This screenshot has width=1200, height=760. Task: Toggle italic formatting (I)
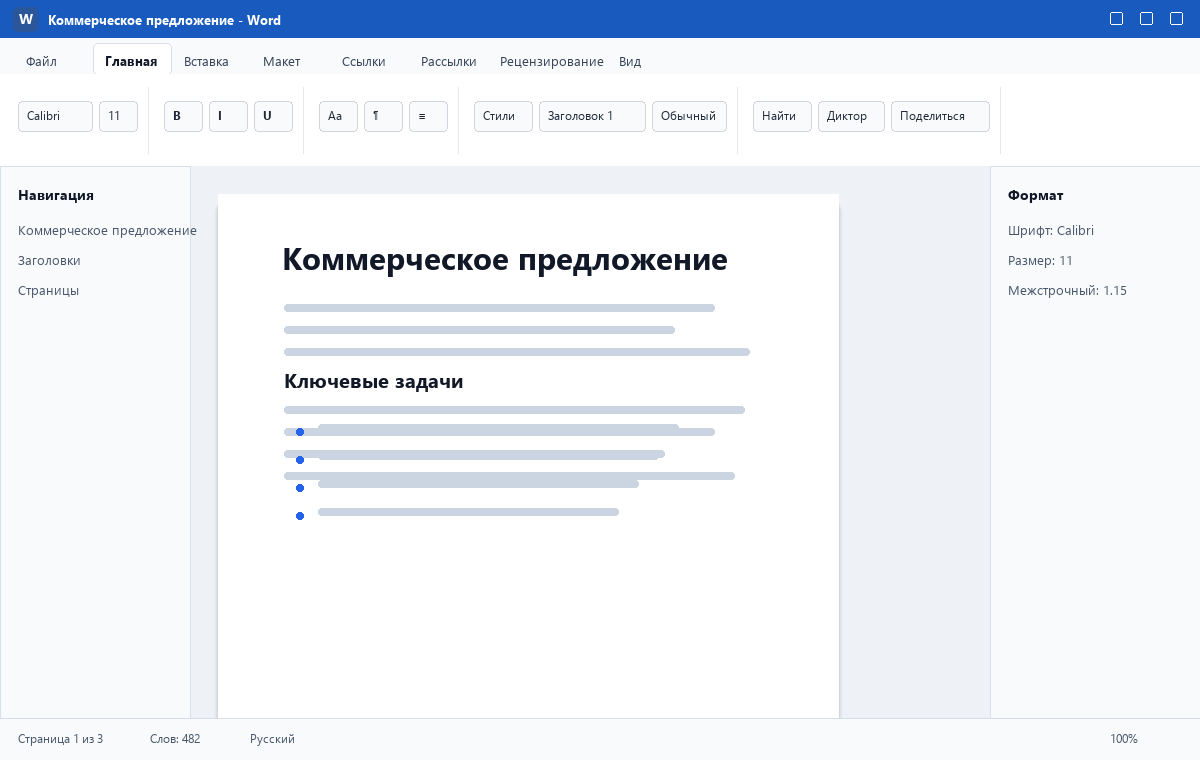(x=228, y=116)
